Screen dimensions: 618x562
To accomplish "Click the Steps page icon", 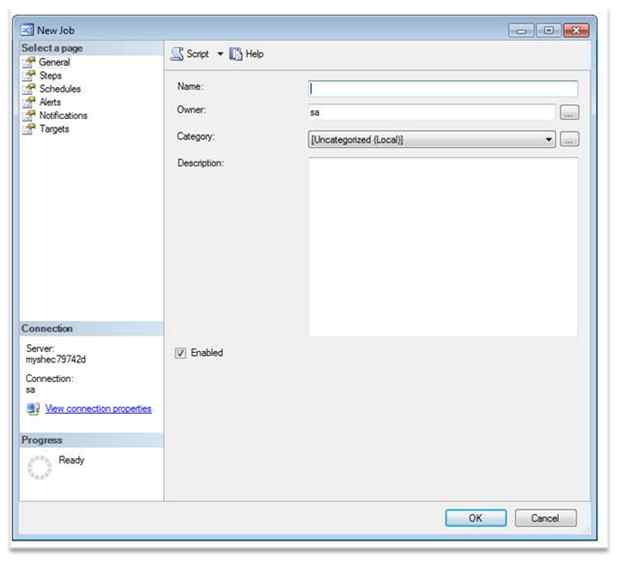I will coord(29,76).
